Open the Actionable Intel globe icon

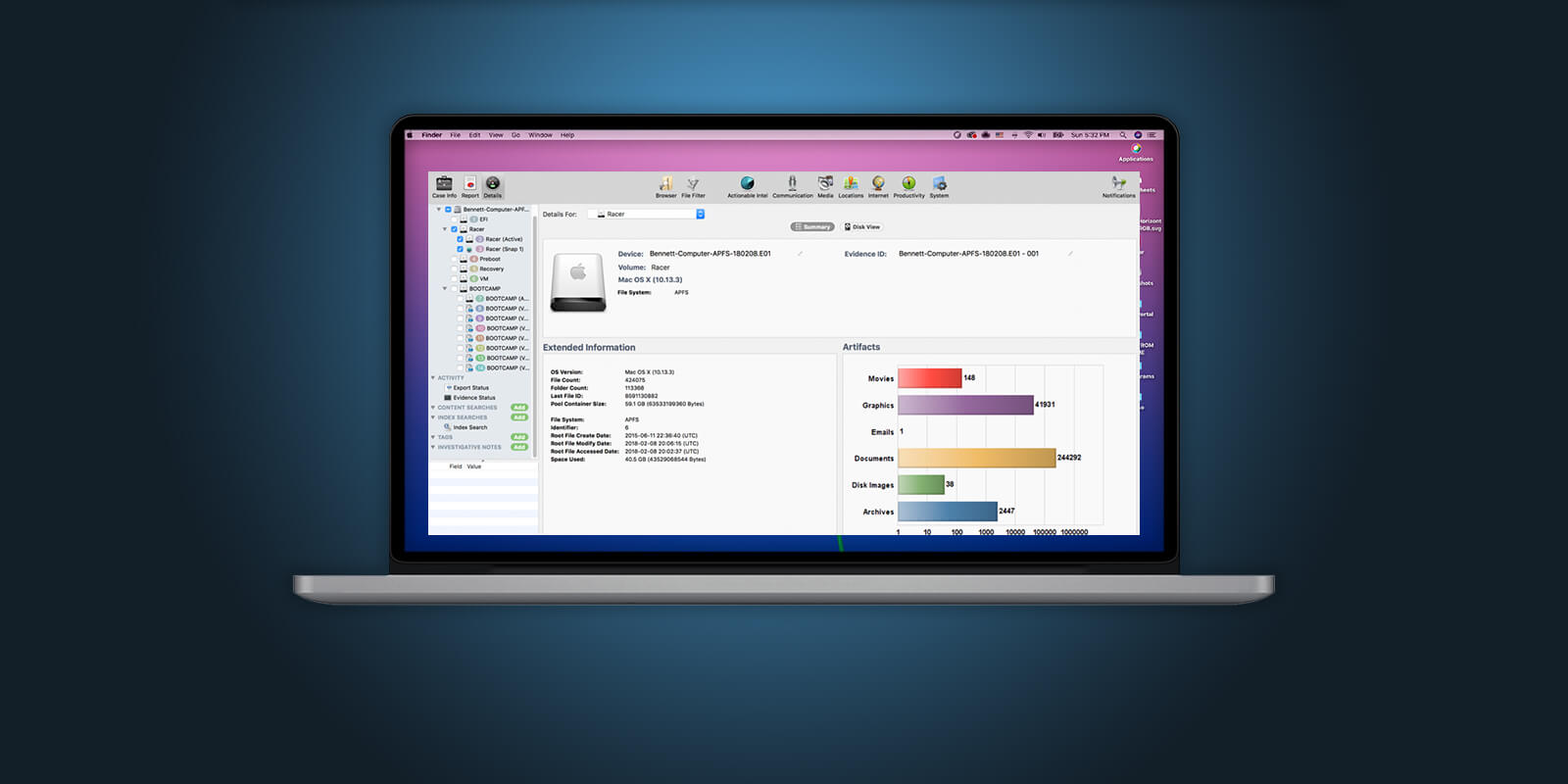coord(748,186)
